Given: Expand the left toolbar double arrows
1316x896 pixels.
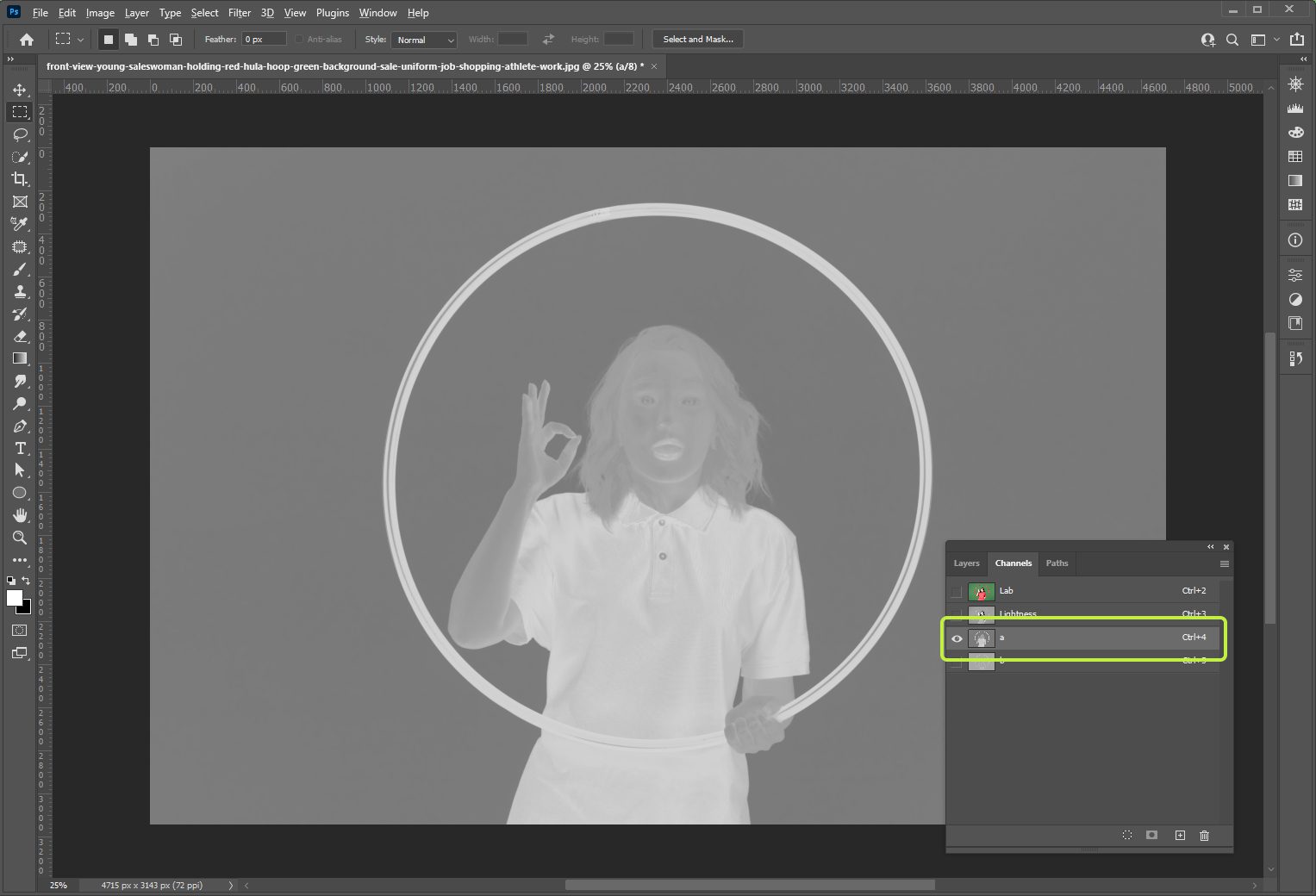Looking at the screenshot, I should pyautogui.click(x=10, y=59).
